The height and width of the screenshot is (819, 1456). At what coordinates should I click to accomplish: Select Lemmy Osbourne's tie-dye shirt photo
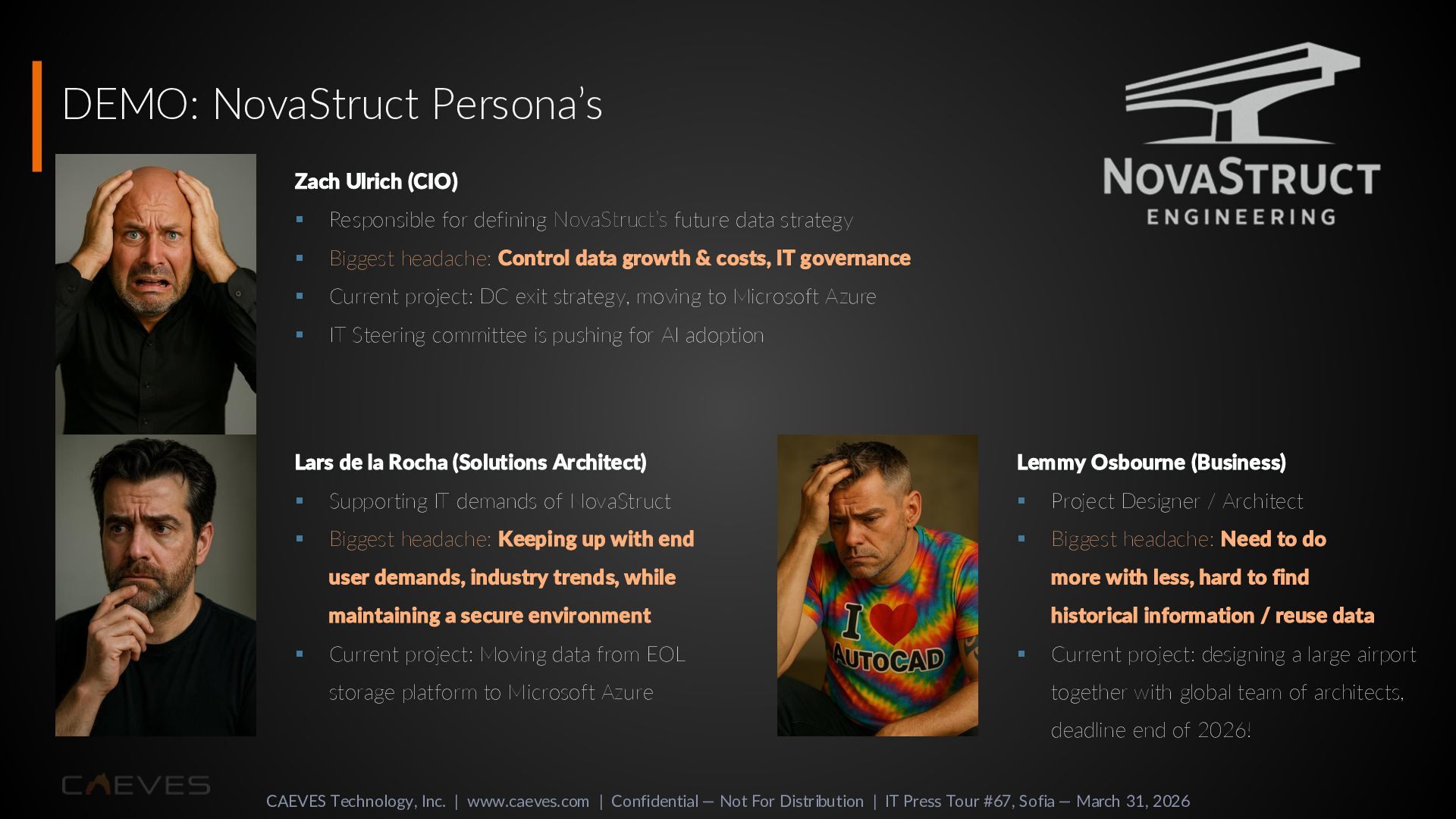point(877,585)
